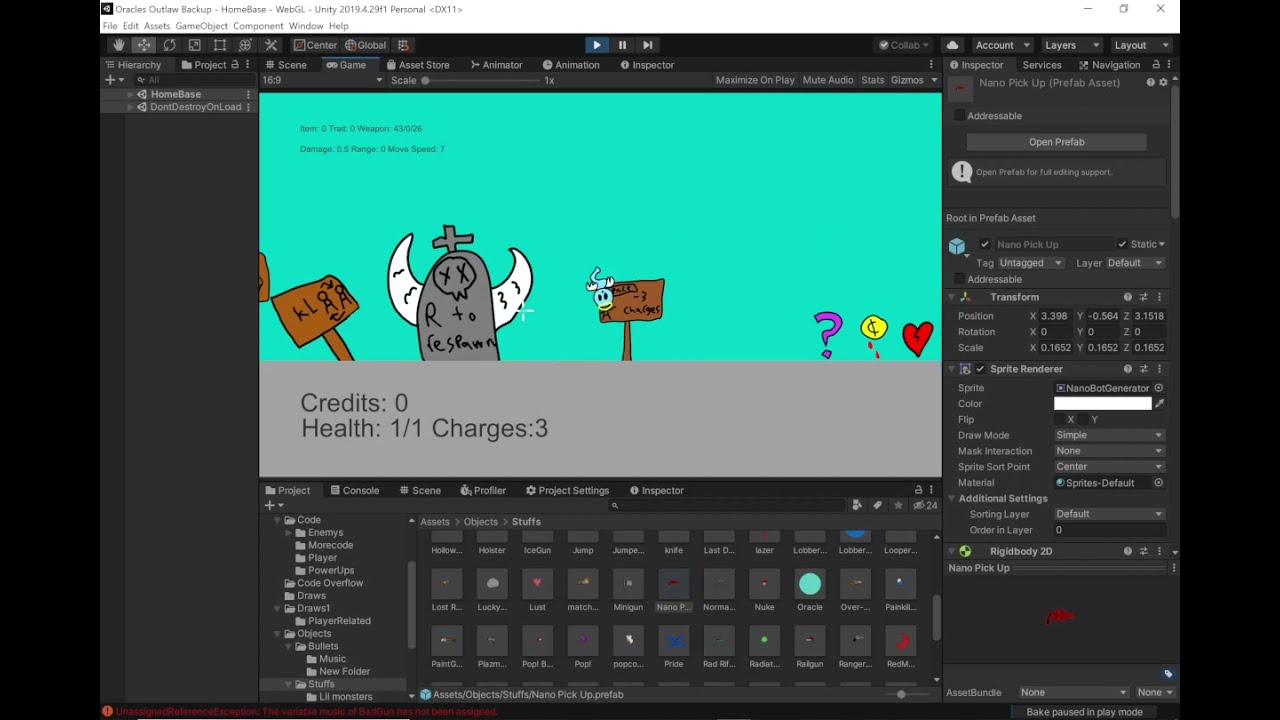Open the Component menu
Viewport: 1280px width, 720px height.
point(258,26)
